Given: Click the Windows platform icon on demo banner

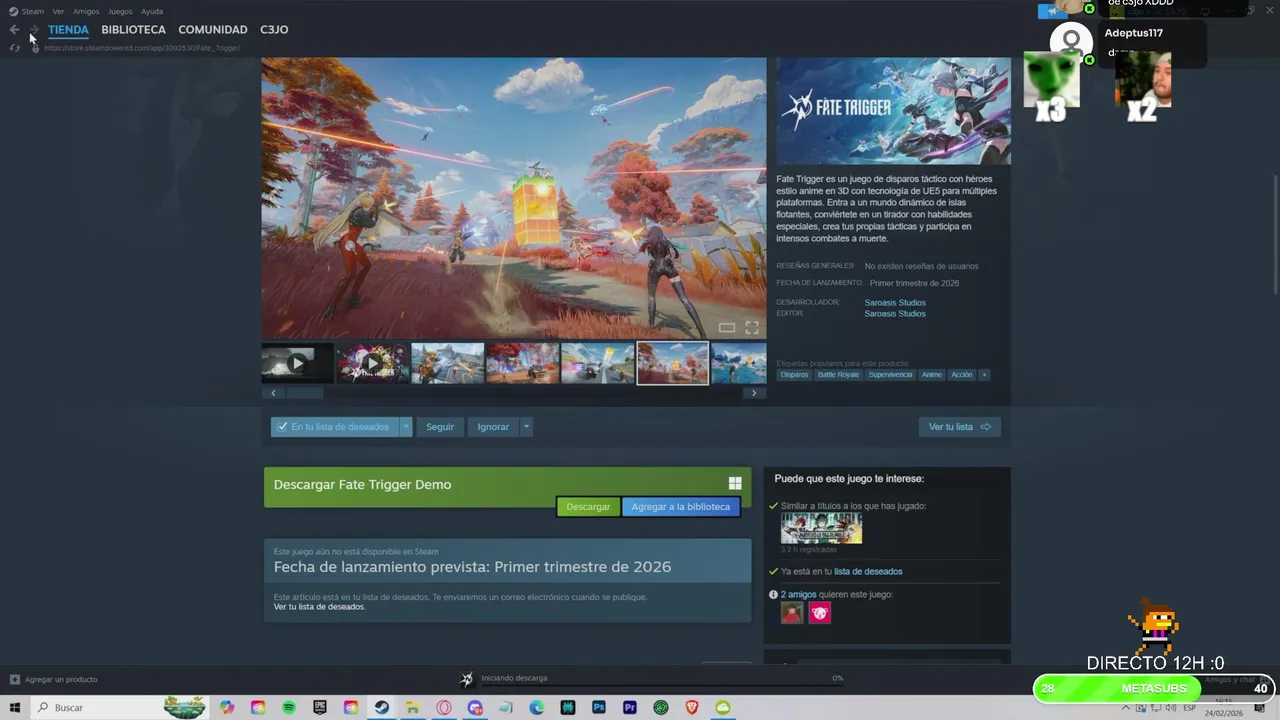Looking at the screenshot, I should click(x=735, y=484).
